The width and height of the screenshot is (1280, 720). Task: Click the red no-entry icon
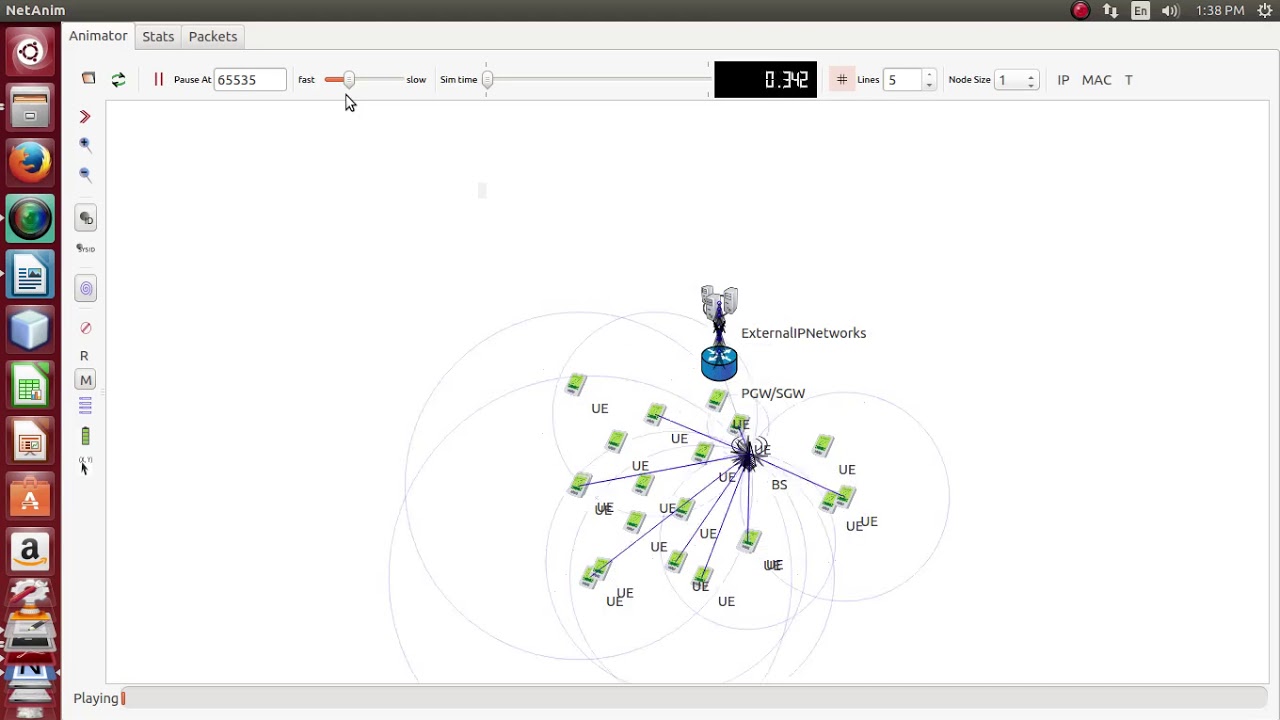tap(86, 328)
